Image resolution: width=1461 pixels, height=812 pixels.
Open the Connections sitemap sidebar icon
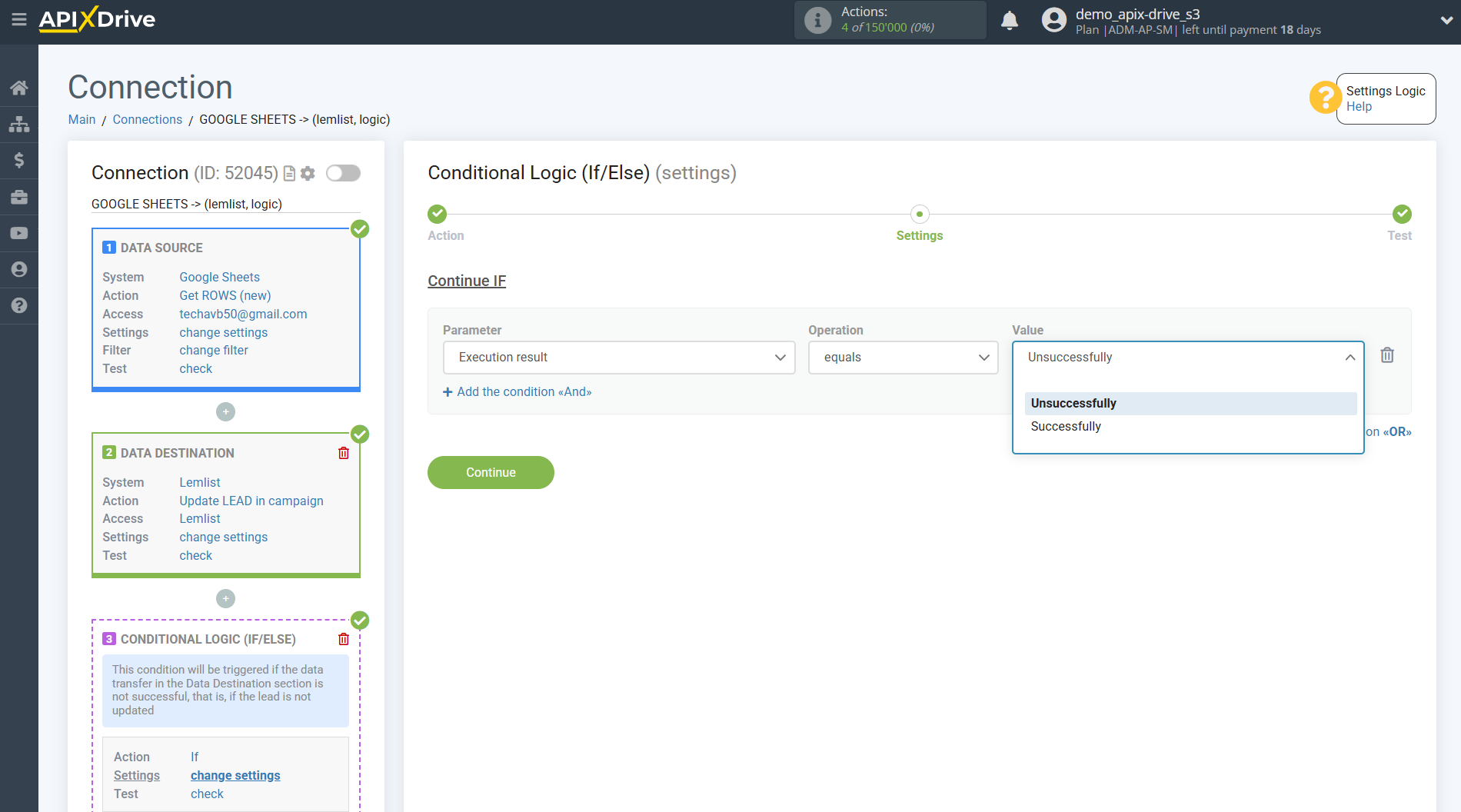tap(19, 124)
